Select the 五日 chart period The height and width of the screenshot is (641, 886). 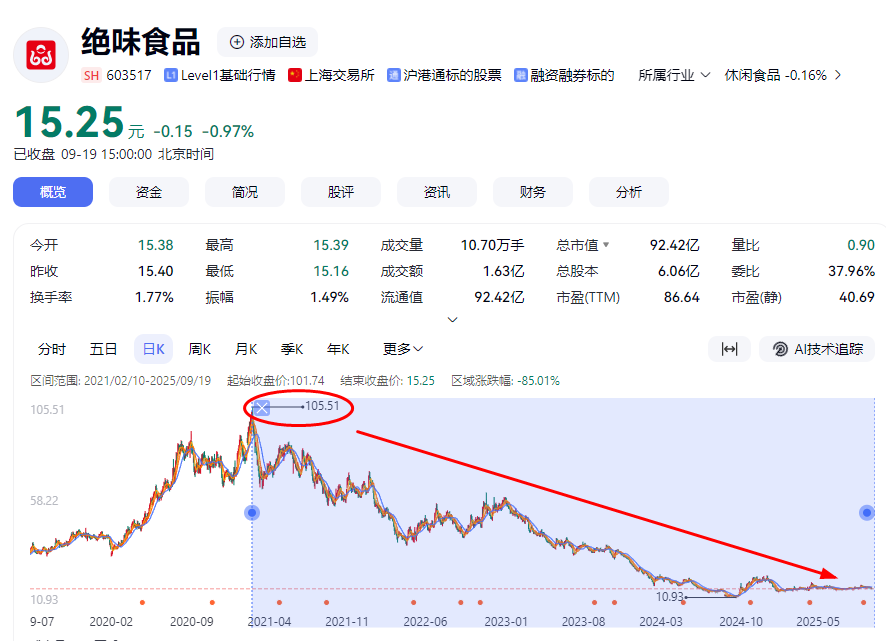point(103,349)
